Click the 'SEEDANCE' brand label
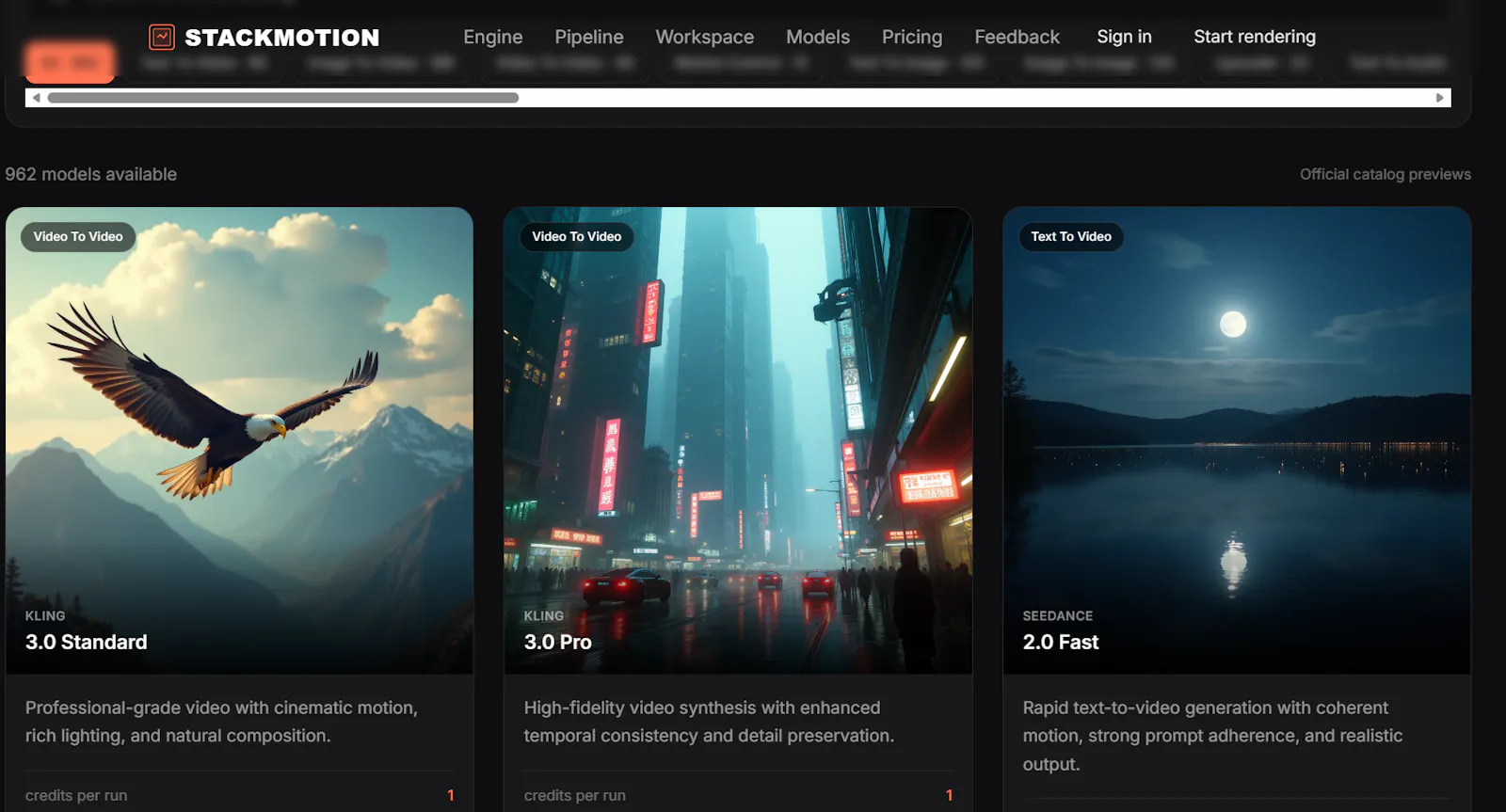The image size is (1506, 812). coord(1057,615)
